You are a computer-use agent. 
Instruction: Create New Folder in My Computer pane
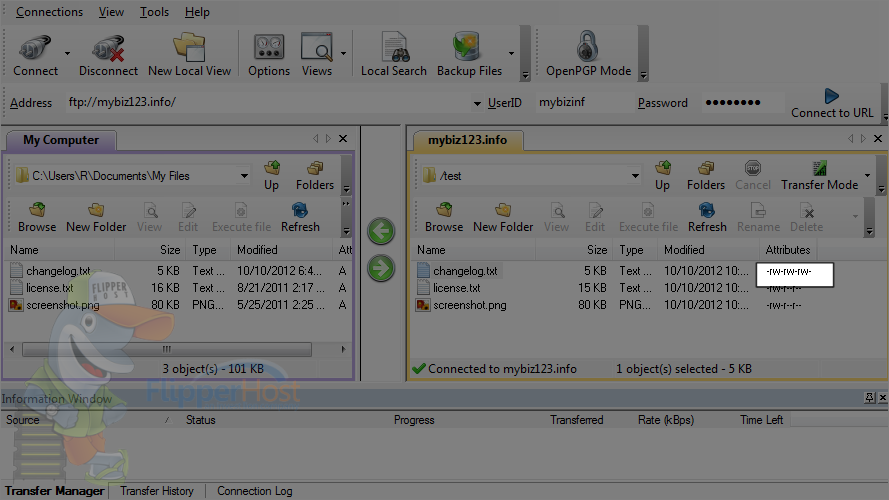(96, 218)
